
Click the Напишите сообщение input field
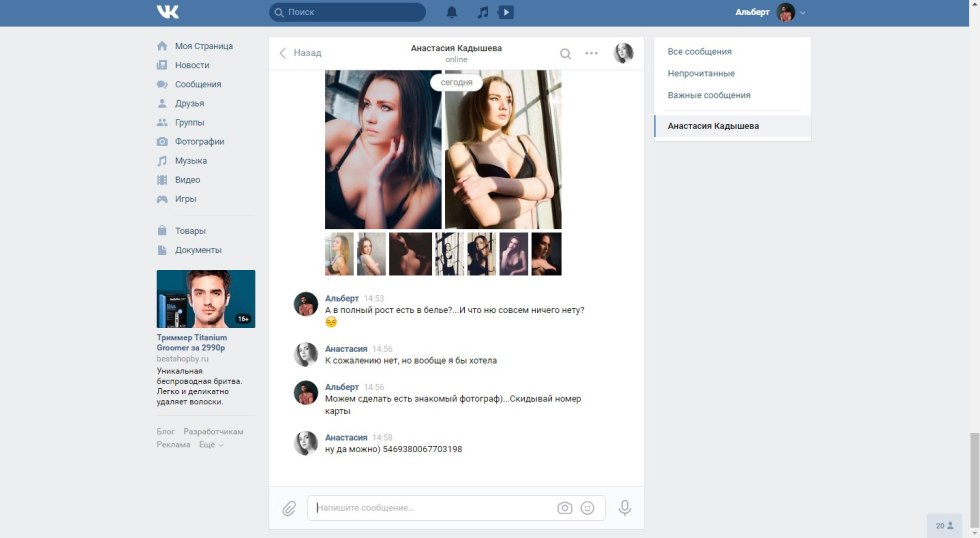[x=430, y=508]
